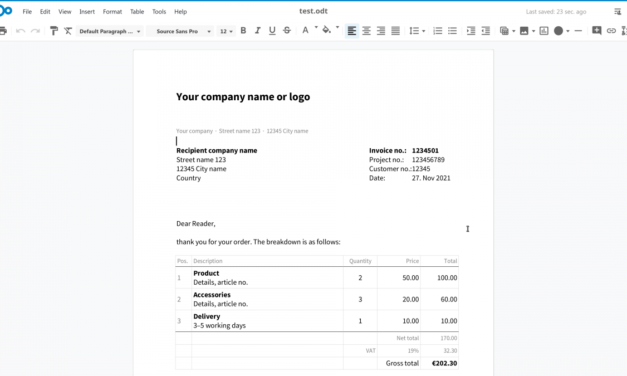Open the shapes dropdown arrow
The image size is (627, 376).
pyautogui.click(x=568, y=31)
